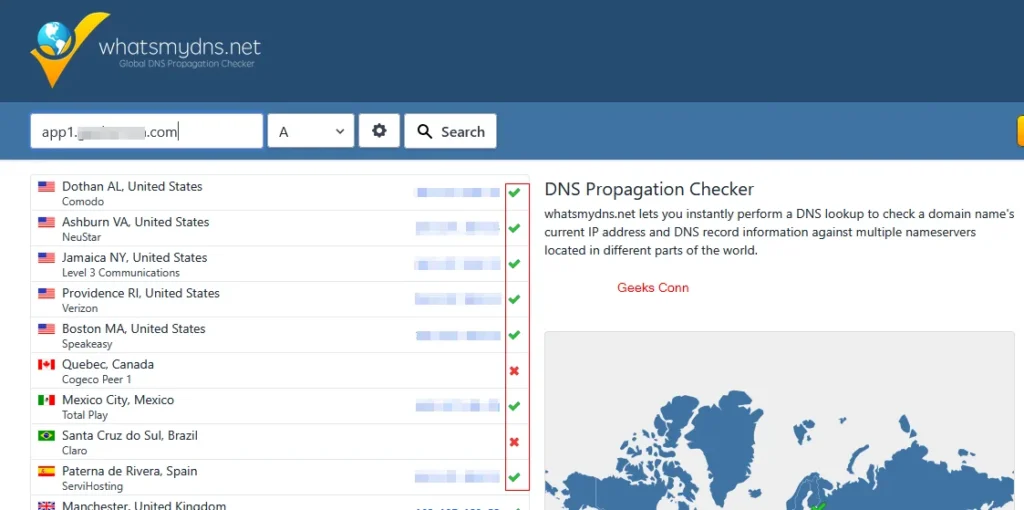Click the US flag beside Providence RI

pyautogui.click(x=46, y=293)
